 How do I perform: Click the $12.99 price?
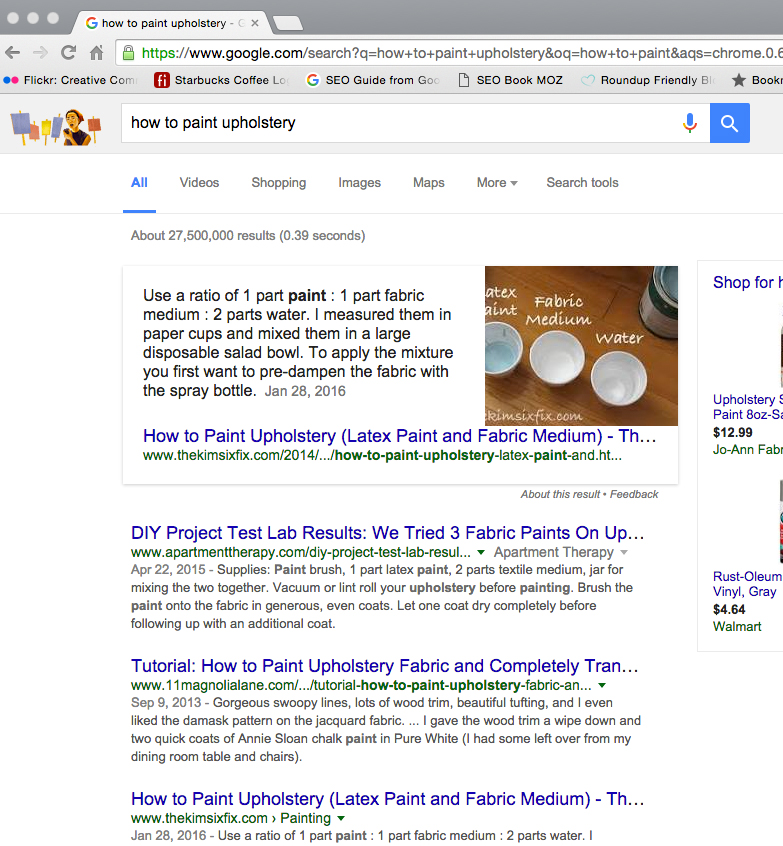coord(732,433)
